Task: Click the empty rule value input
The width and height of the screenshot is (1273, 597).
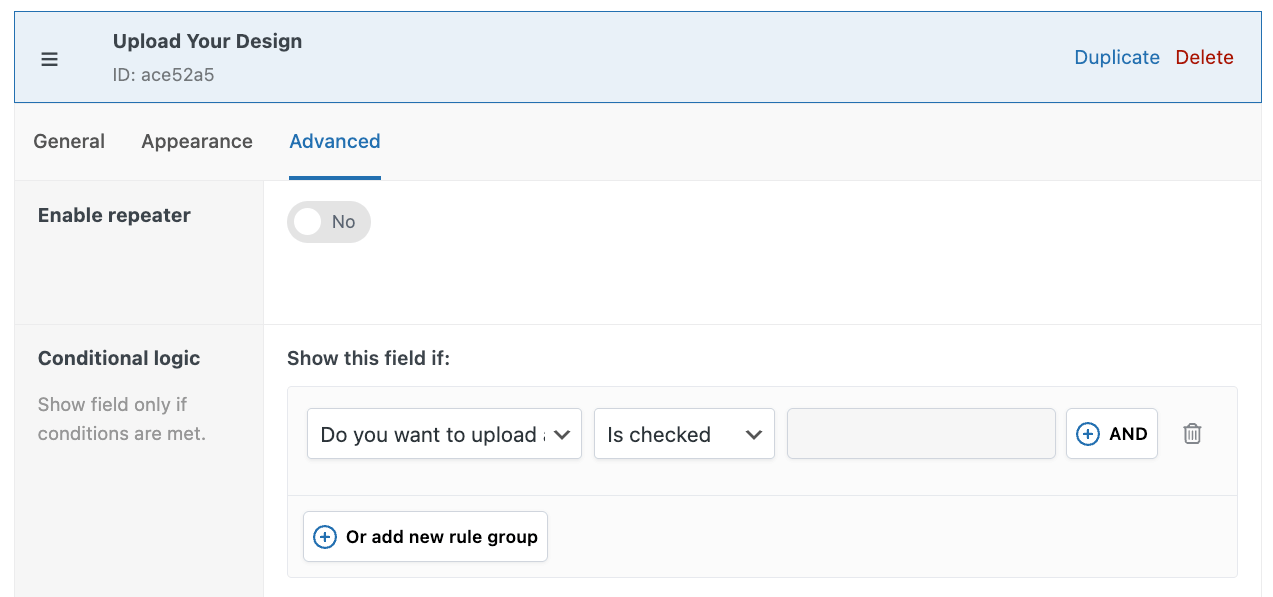Action: pyautogui.click(x=920, y=433)
